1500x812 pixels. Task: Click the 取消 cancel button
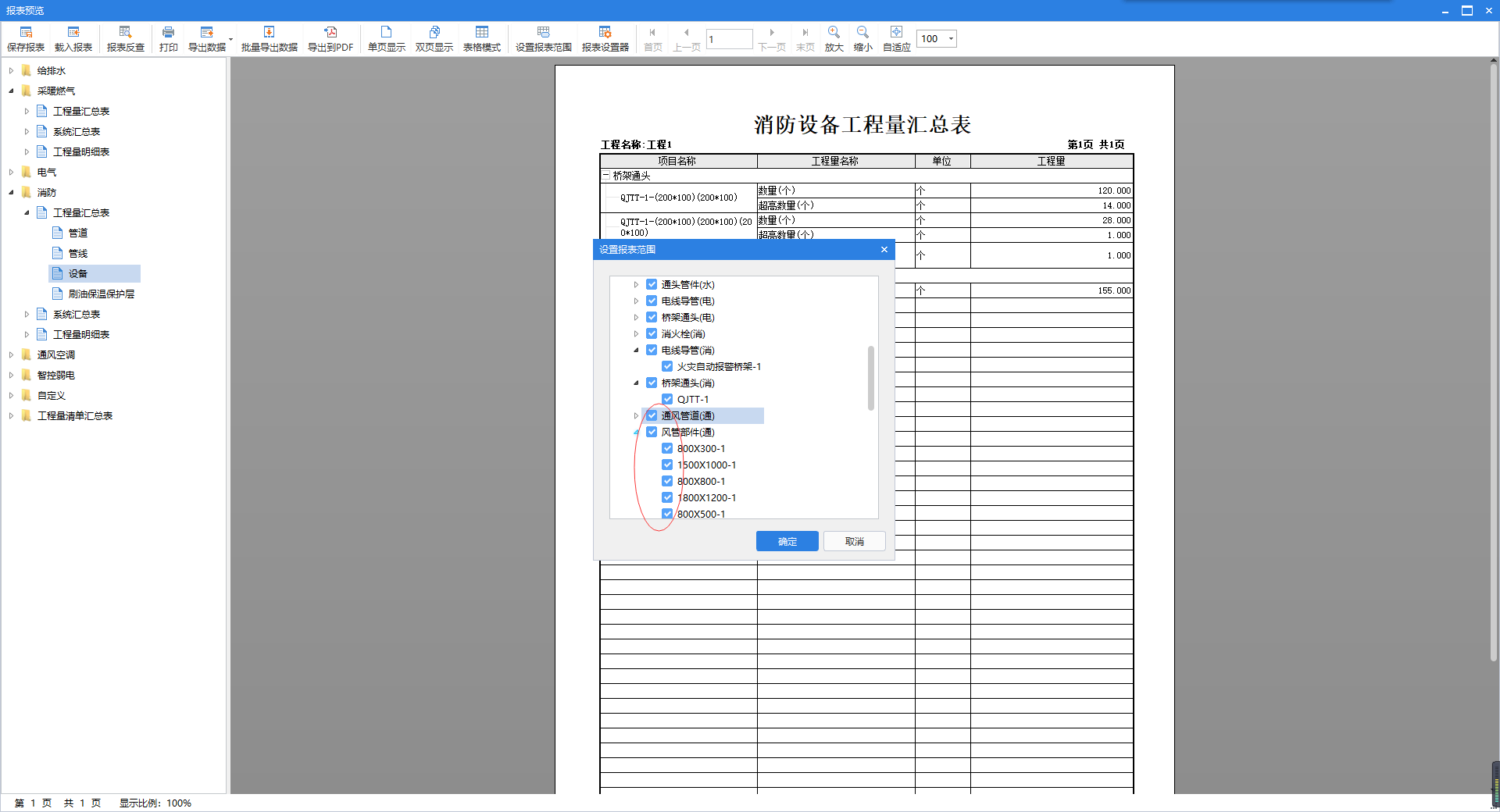tap(854, 541)
